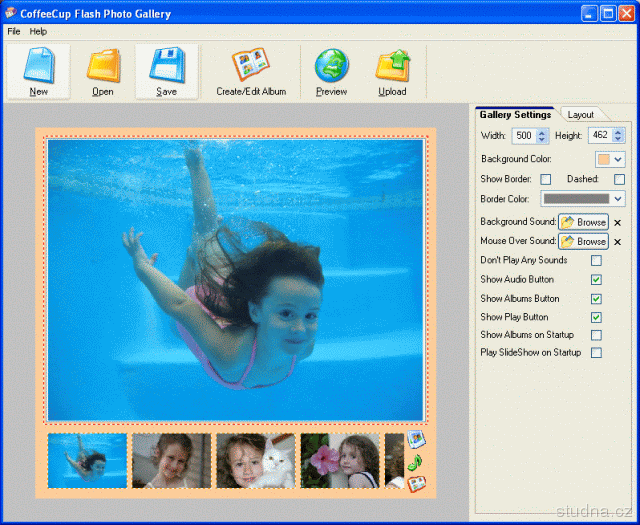Click the albums icon below the music note
This screenshot has width=640, height=525.
416,483
